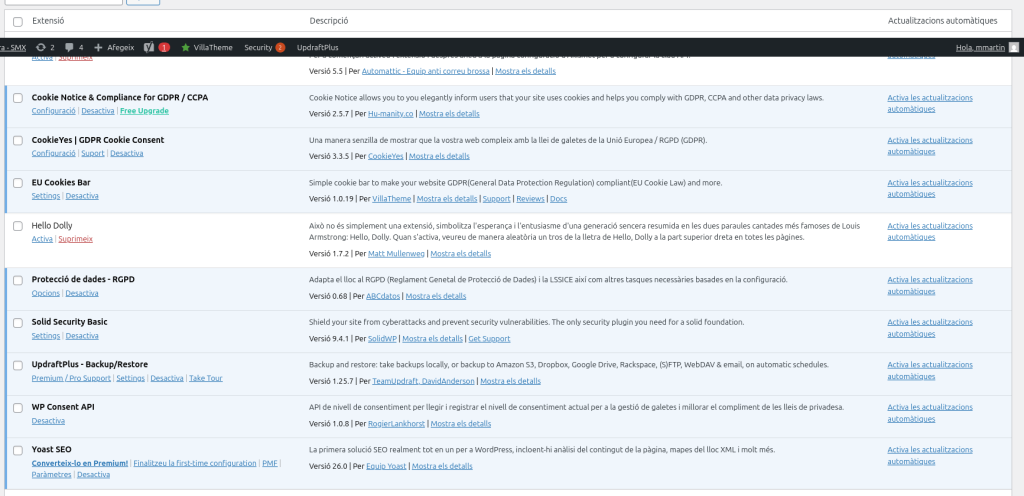Open CookieYes Configuració link

click(53, 153)
